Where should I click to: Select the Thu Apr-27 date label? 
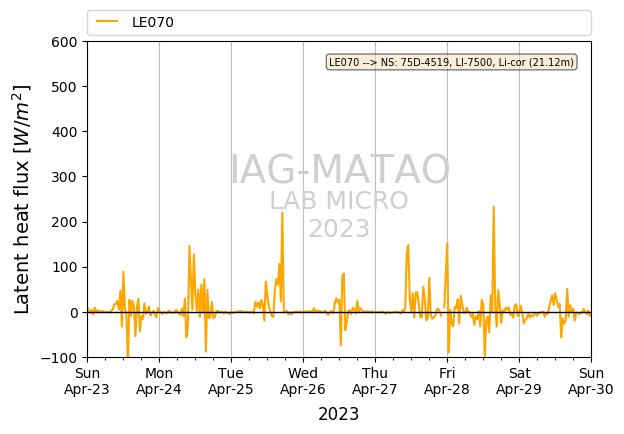coord(375,381)
